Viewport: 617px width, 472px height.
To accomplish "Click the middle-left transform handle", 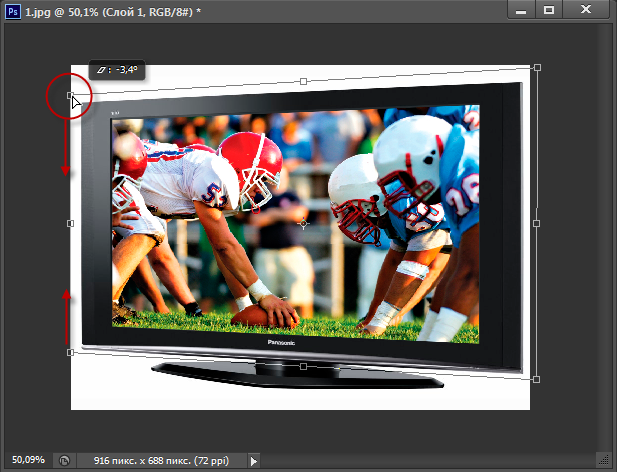I will pyautogui.click(x=70, y=223).
